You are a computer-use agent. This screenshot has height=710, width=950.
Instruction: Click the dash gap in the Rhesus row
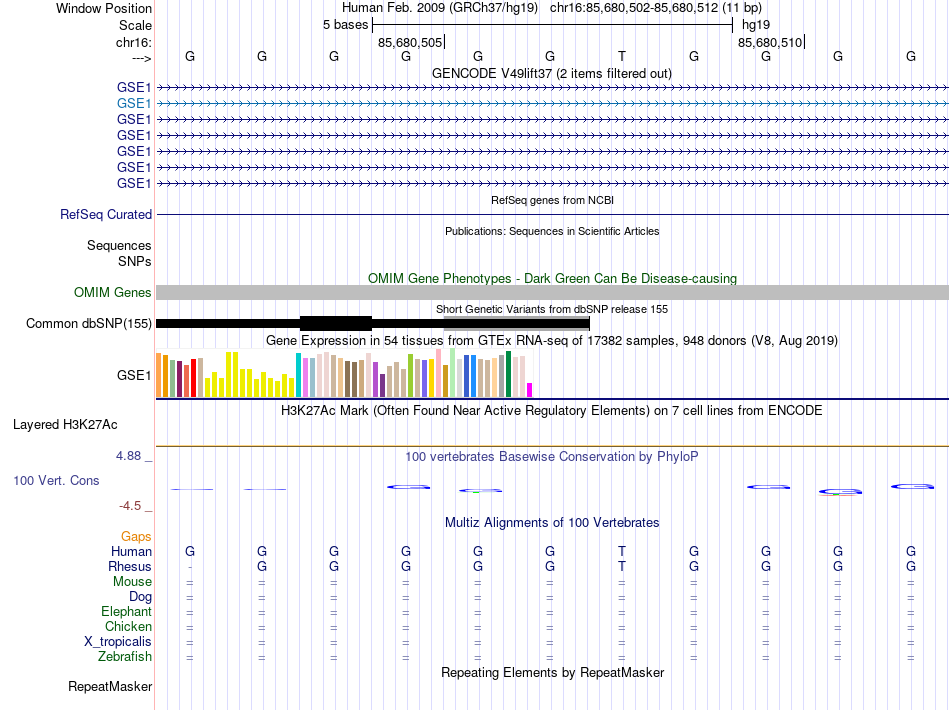tap(190, 567)
